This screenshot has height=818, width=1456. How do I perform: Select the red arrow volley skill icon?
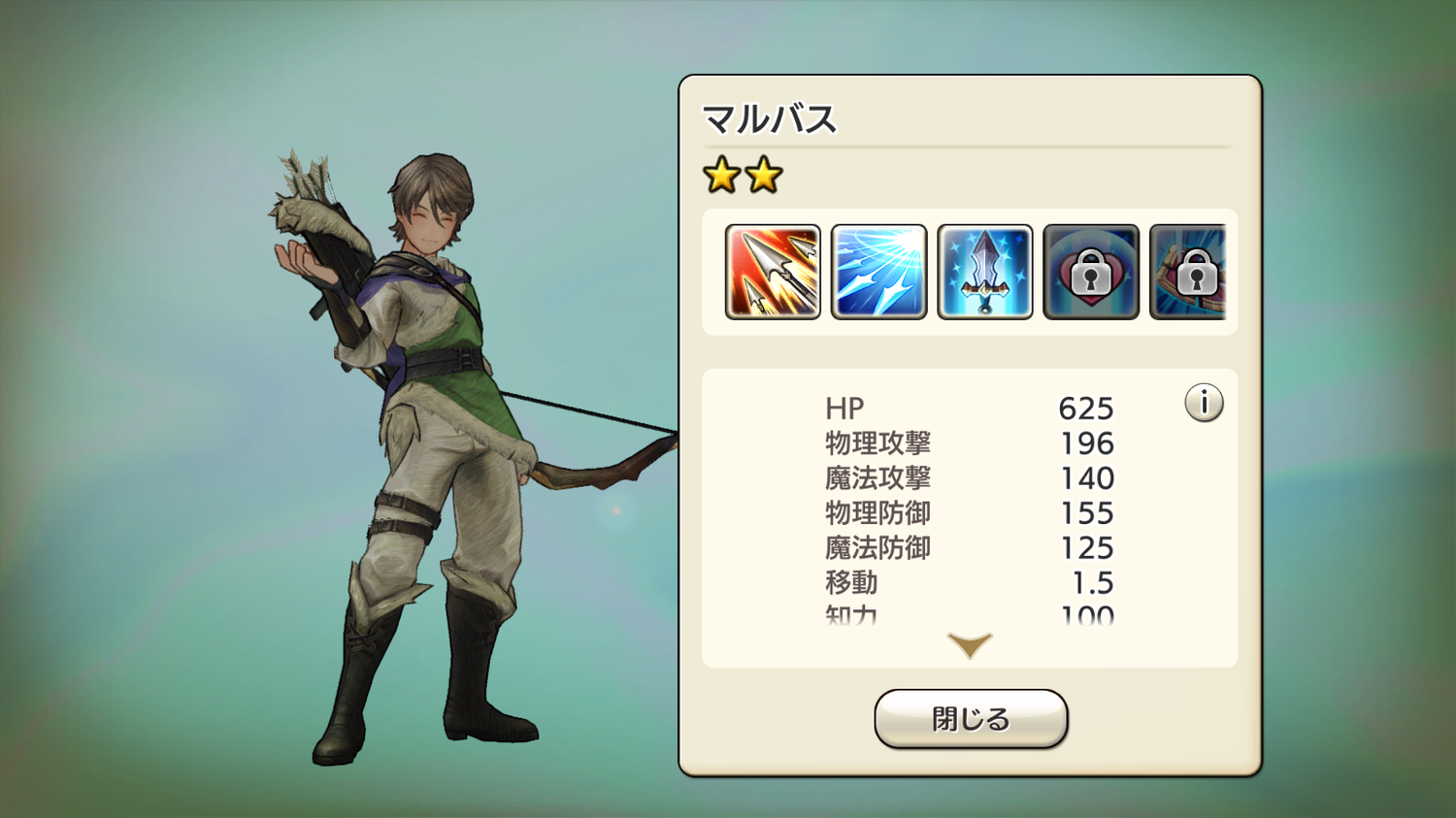tap(773, 272)
